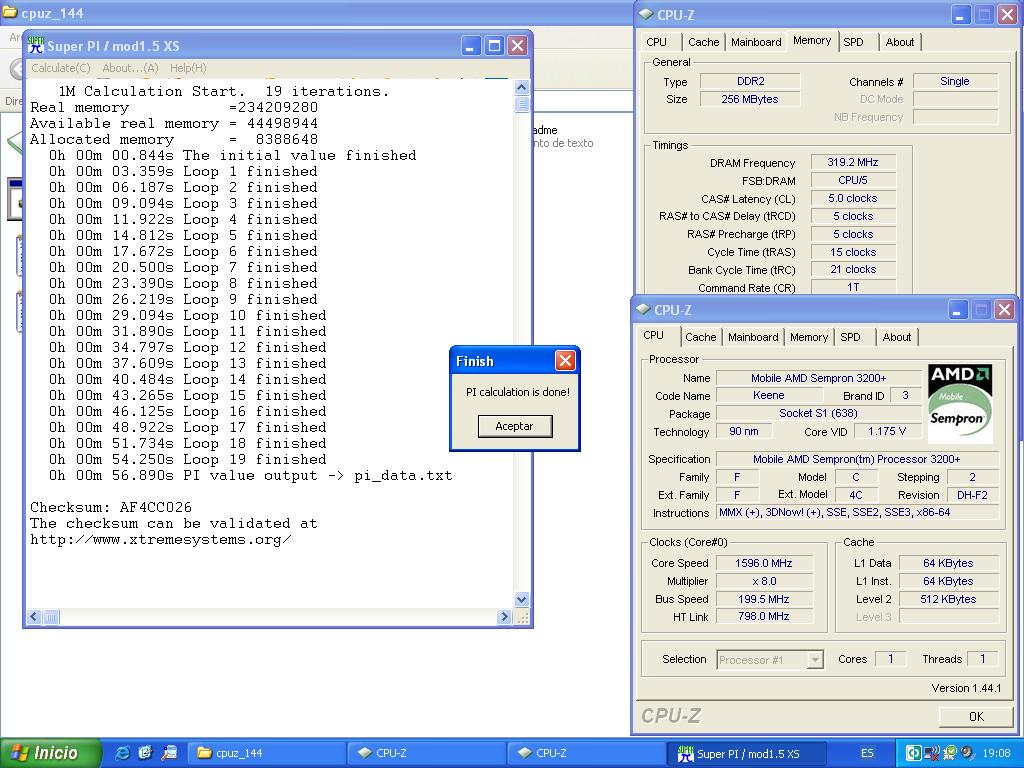Click the Package Socket S1 (638) value
The image size is (1024, 768).
click(x=818, y=413)
